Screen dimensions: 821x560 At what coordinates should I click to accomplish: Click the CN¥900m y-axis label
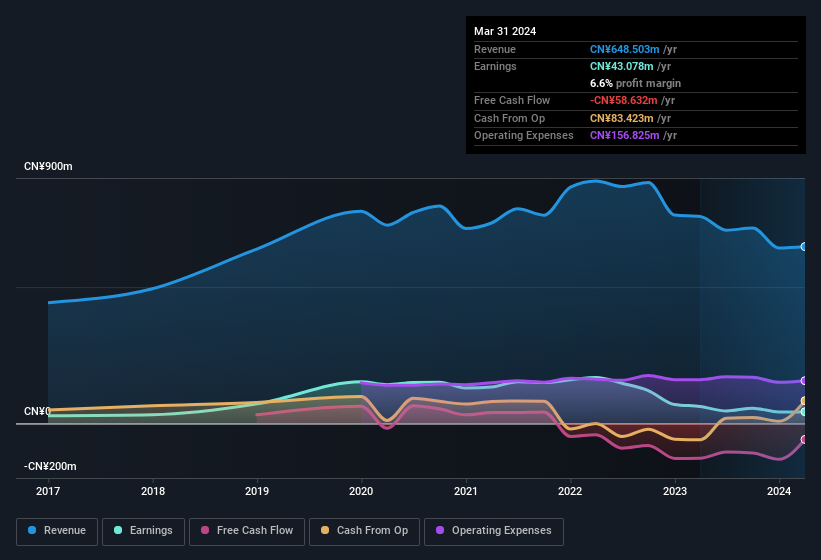pos(48,166)
